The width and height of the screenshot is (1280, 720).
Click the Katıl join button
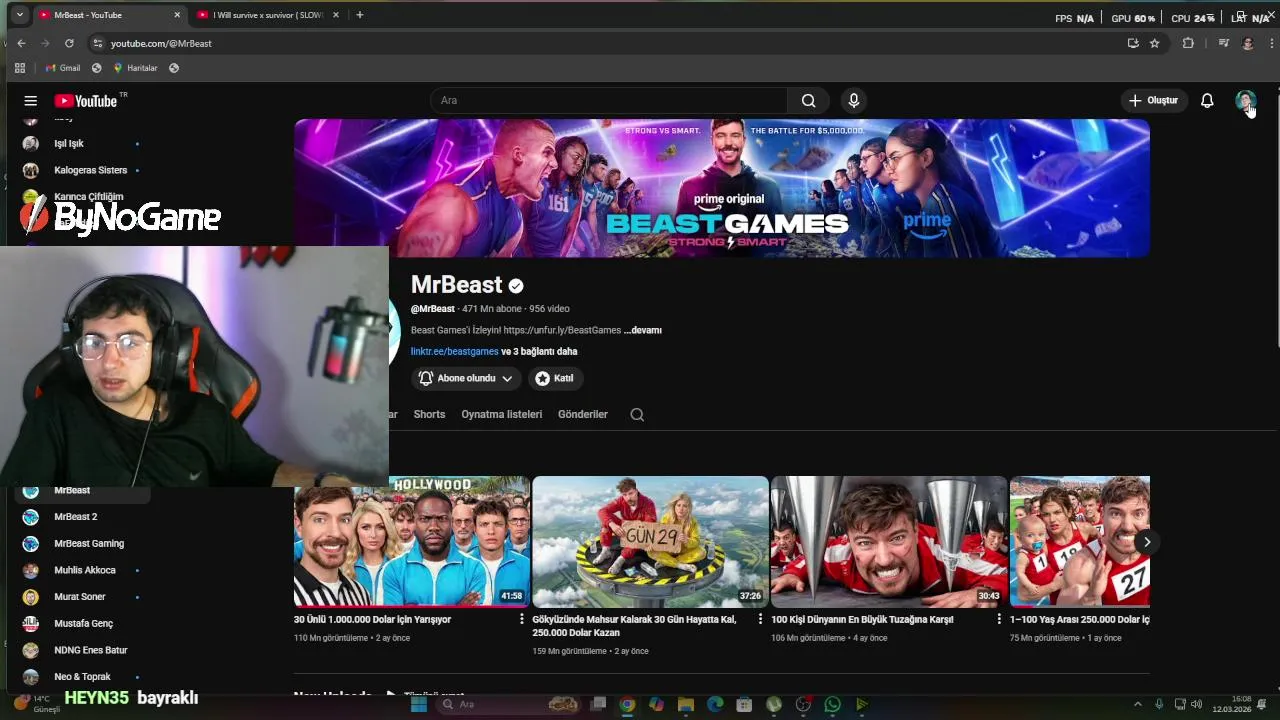pyautogui.click(x=555, y=378)
